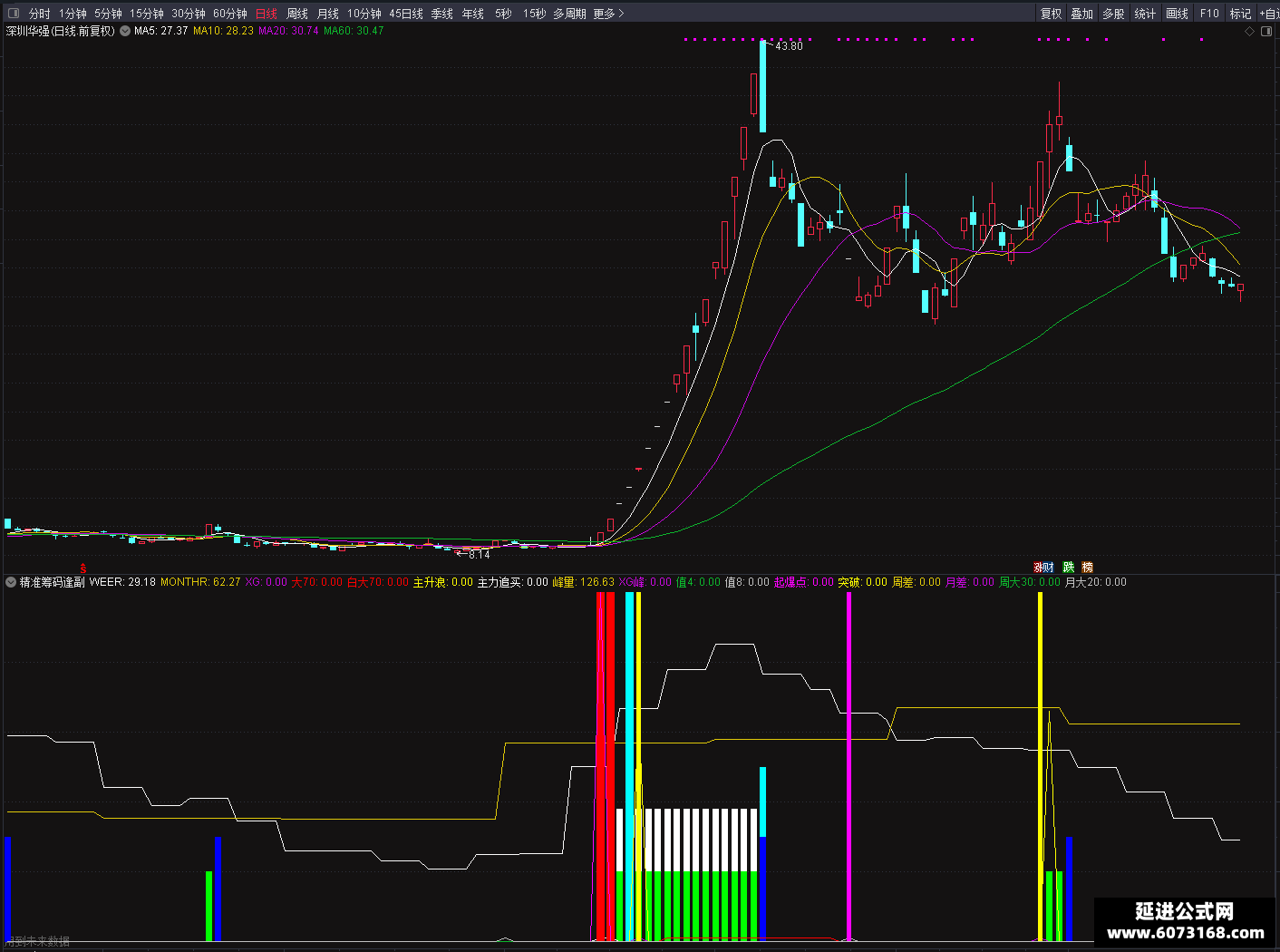
Task: Click the red marker below price chart left
Action: [83, 568]
